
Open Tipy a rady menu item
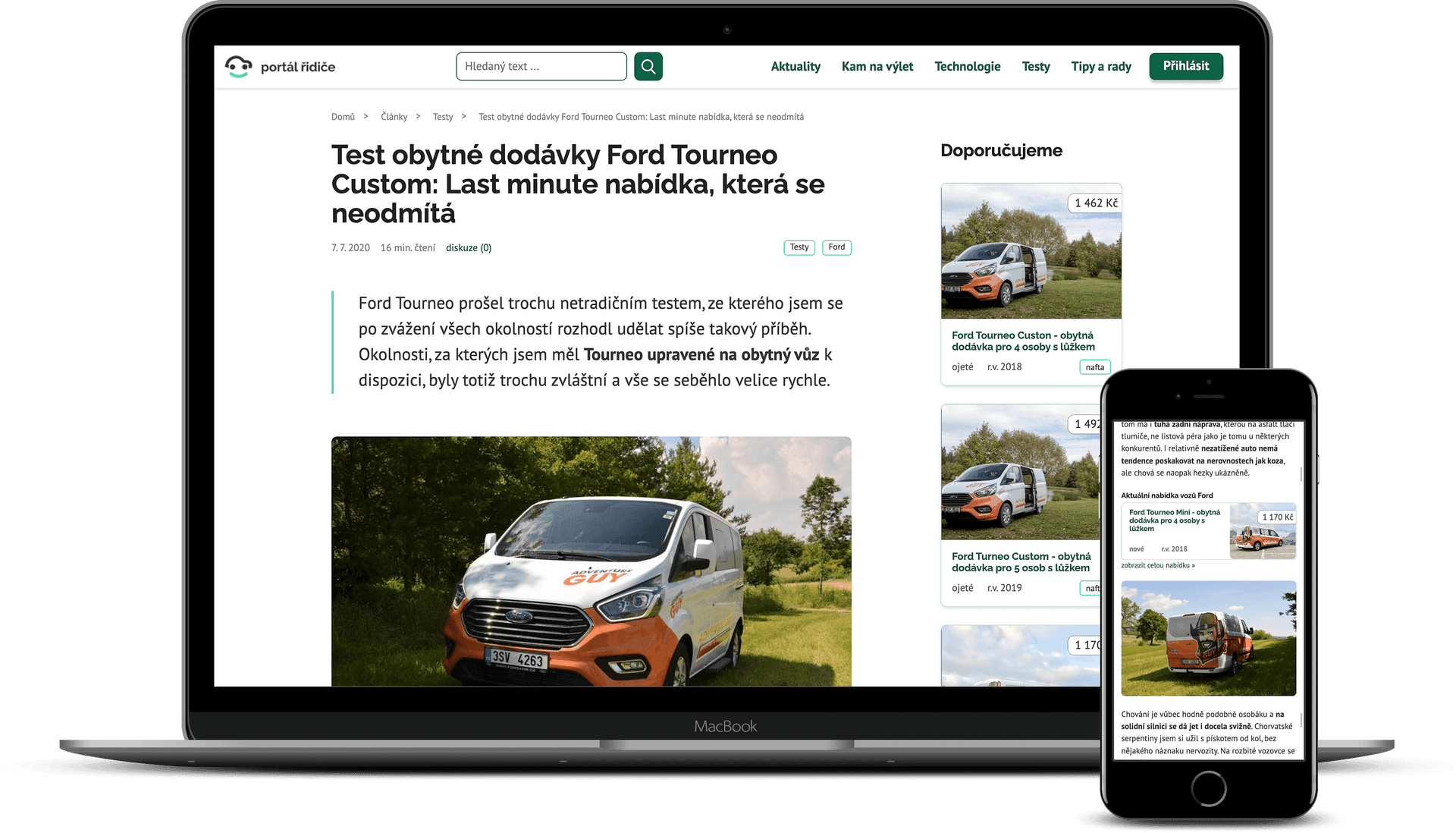[x=1101, y=67]
